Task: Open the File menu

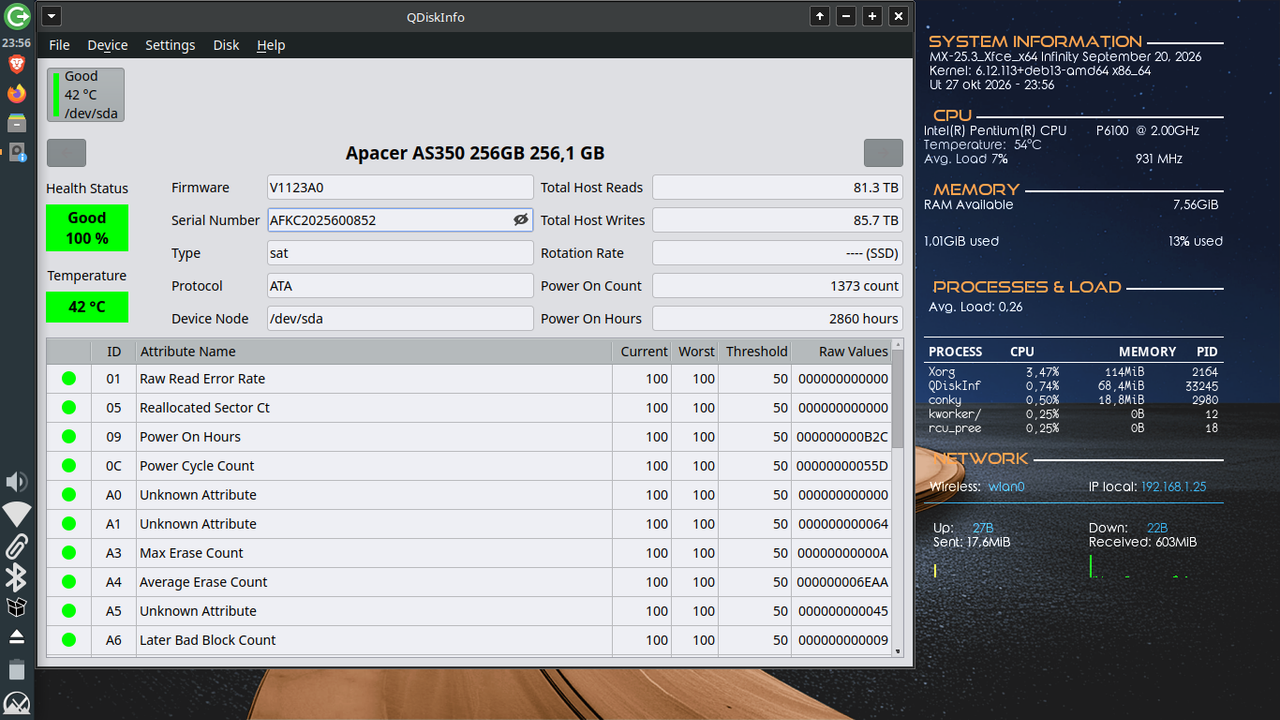Action: click(x=59, y=45)
